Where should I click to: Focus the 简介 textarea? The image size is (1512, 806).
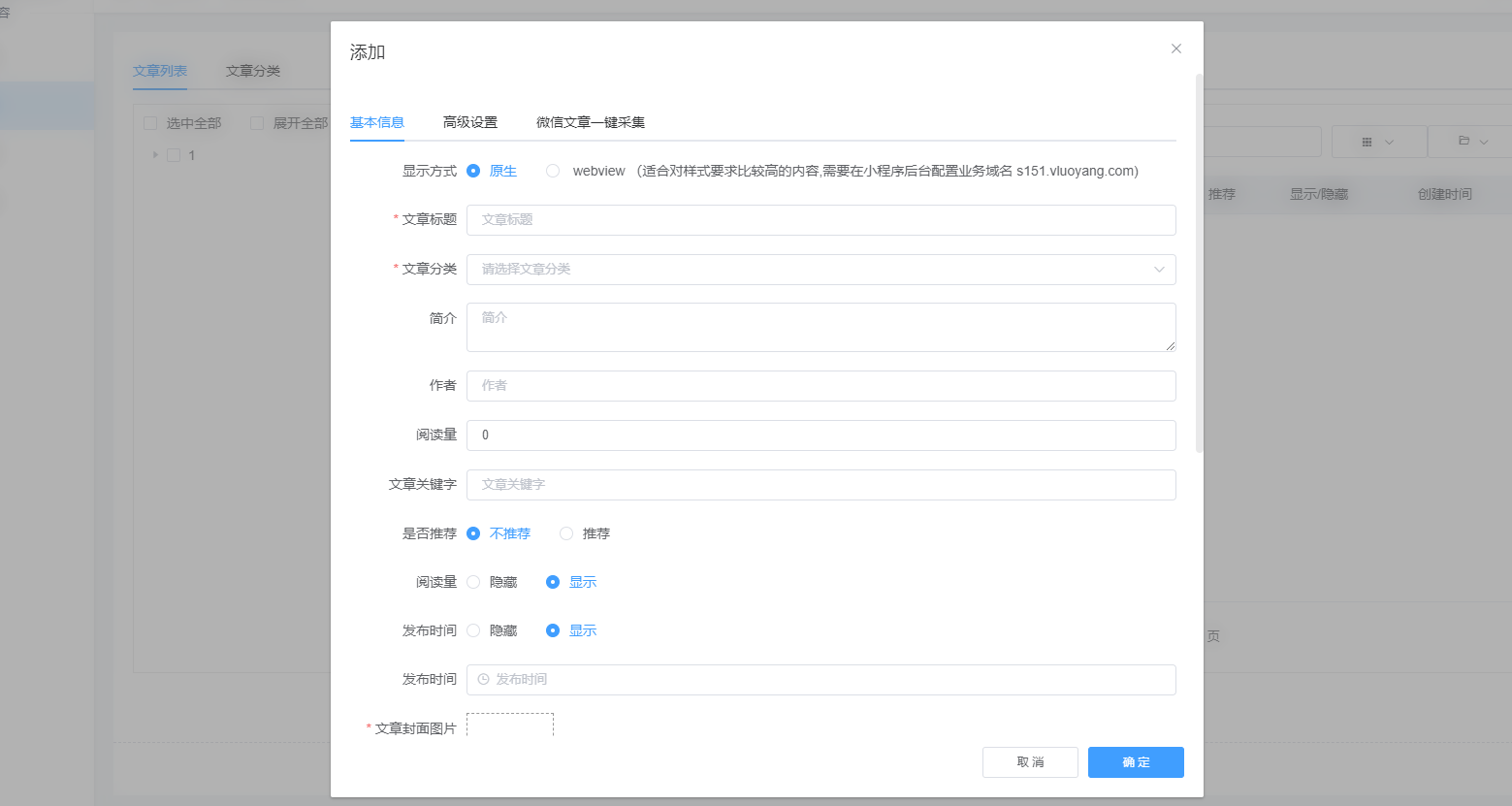(x=820, y=328)
